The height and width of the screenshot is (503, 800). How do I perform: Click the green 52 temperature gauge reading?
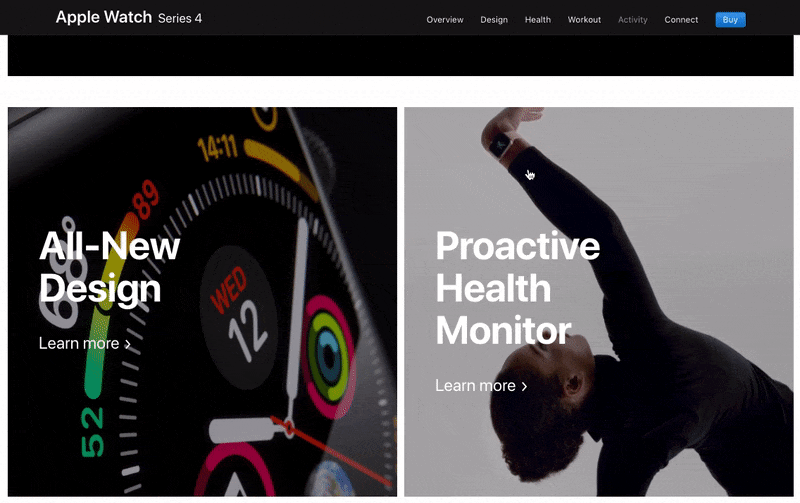pos(93,432)
